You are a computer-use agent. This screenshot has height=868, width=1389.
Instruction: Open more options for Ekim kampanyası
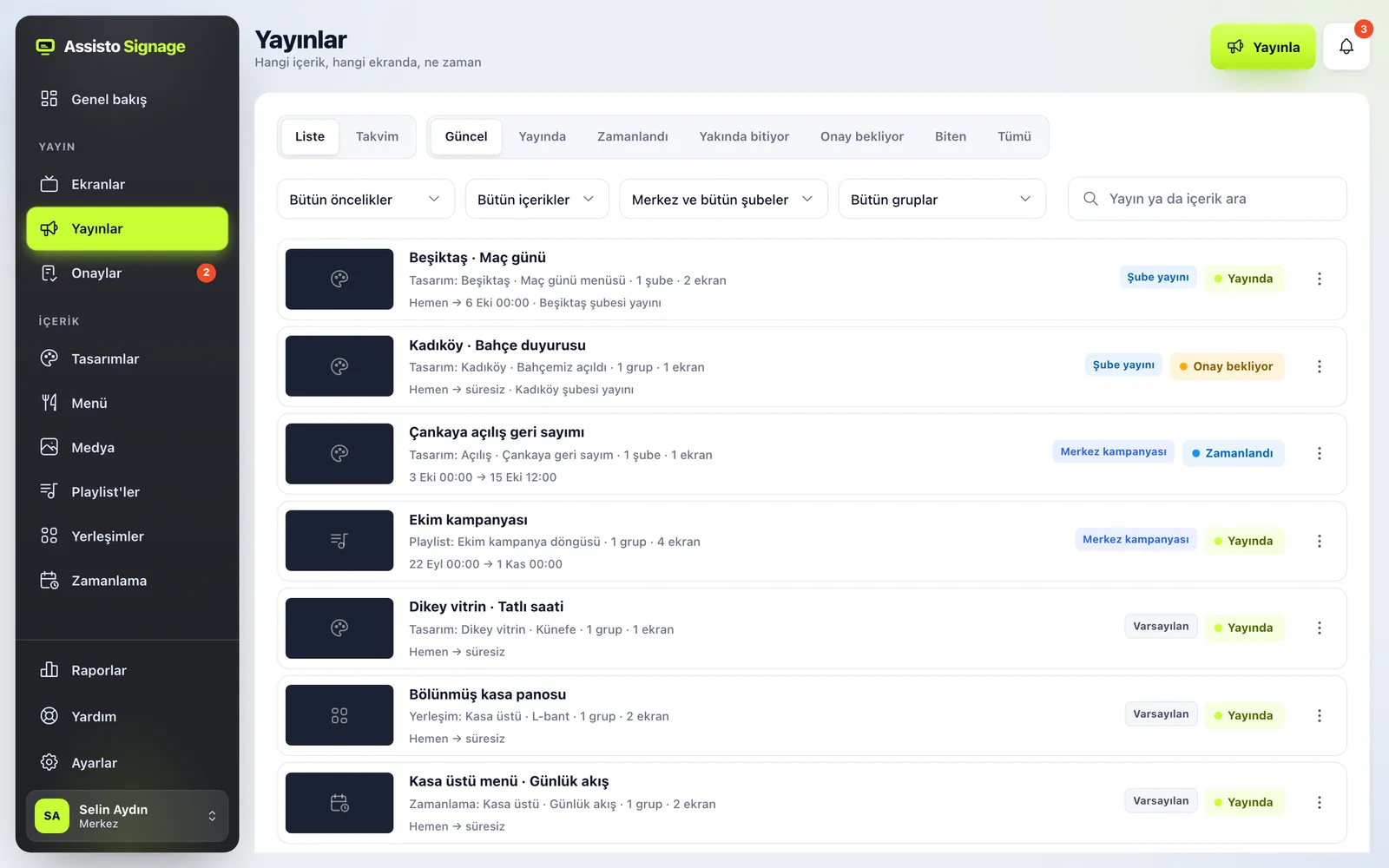pyautogui.click(x=1319, y=541)
